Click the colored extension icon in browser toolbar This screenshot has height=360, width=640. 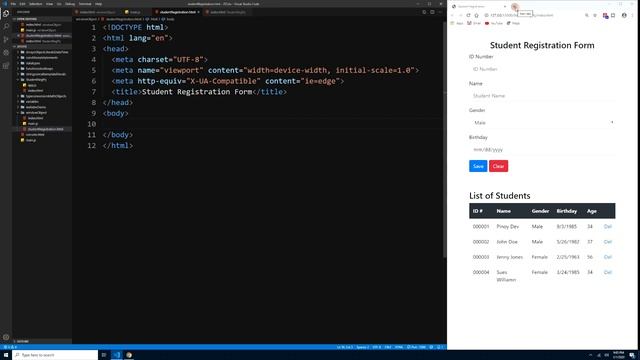605,16
